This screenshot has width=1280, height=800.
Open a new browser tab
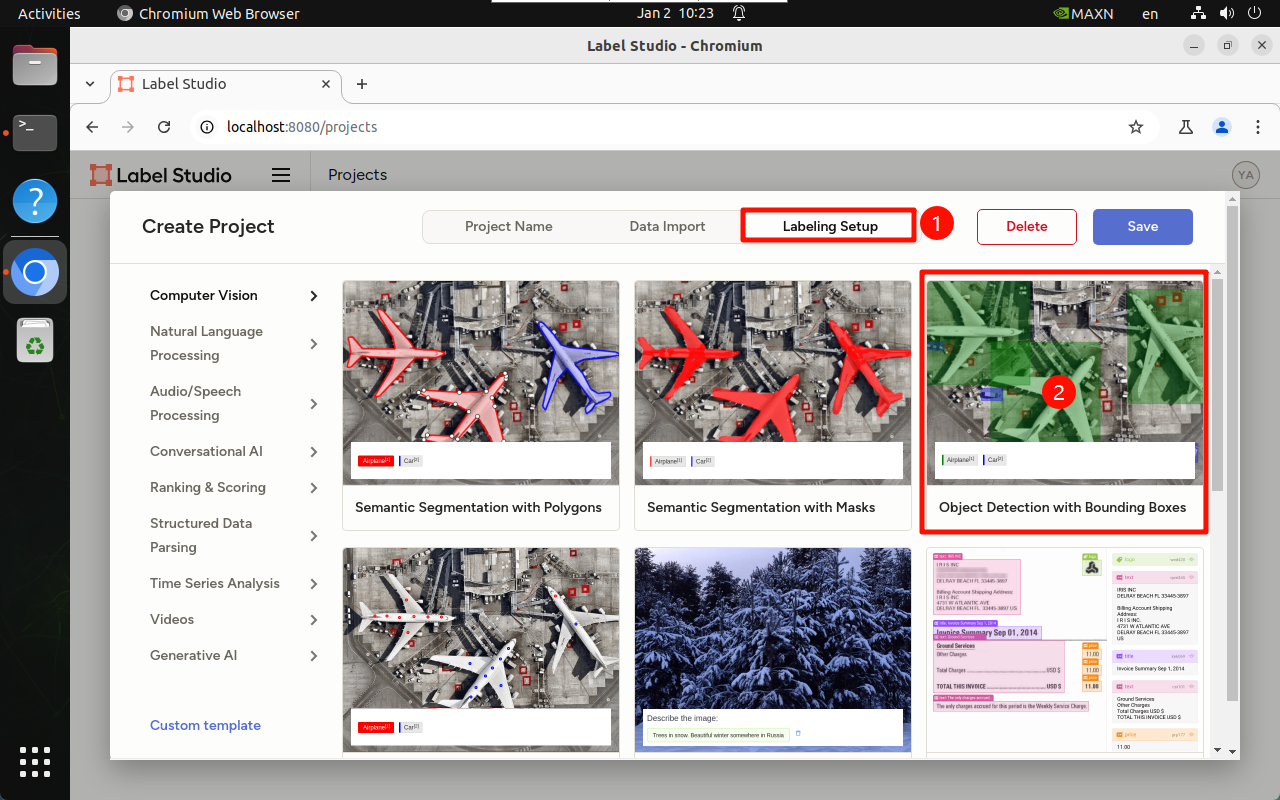(362, 84)
